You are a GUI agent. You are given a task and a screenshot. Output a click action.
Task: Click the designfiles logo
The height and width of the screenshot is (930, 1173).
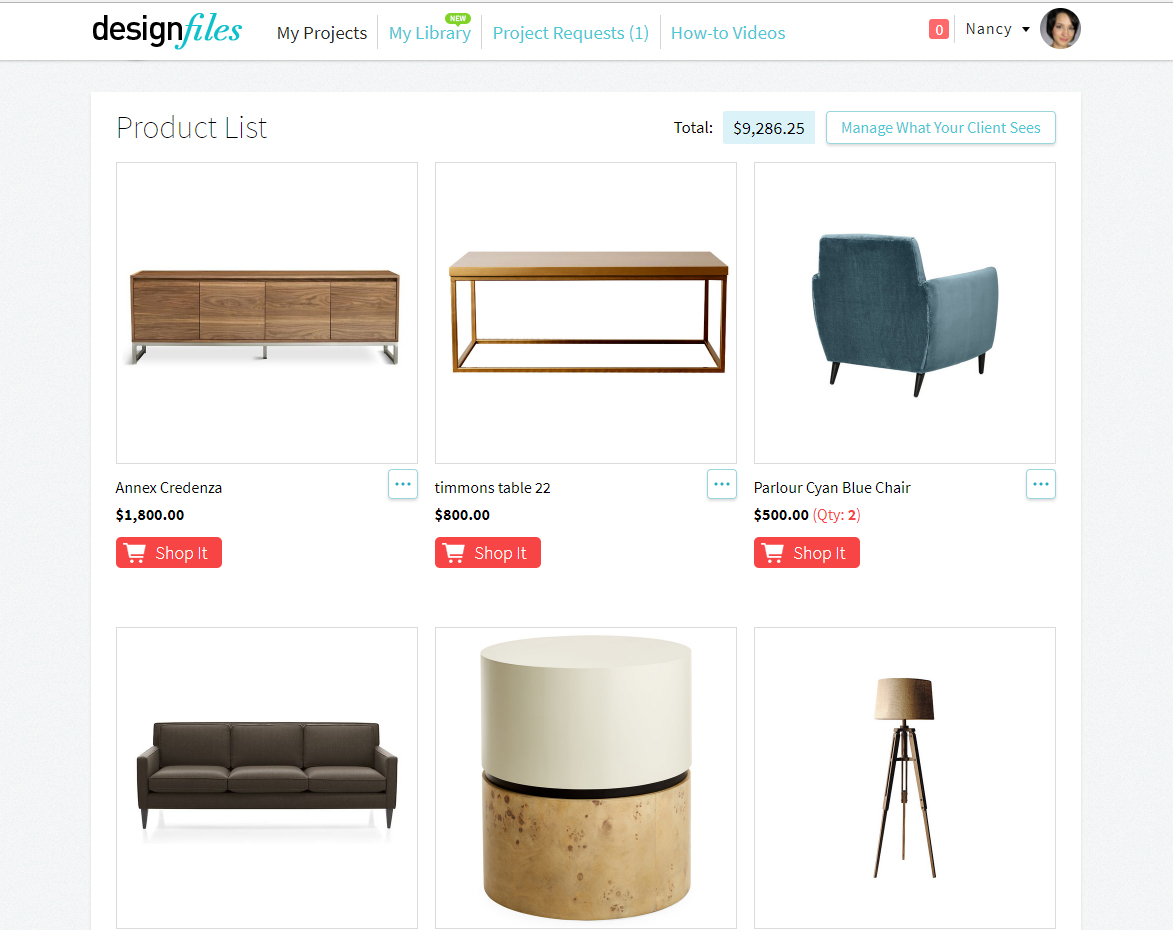(167, 31)
